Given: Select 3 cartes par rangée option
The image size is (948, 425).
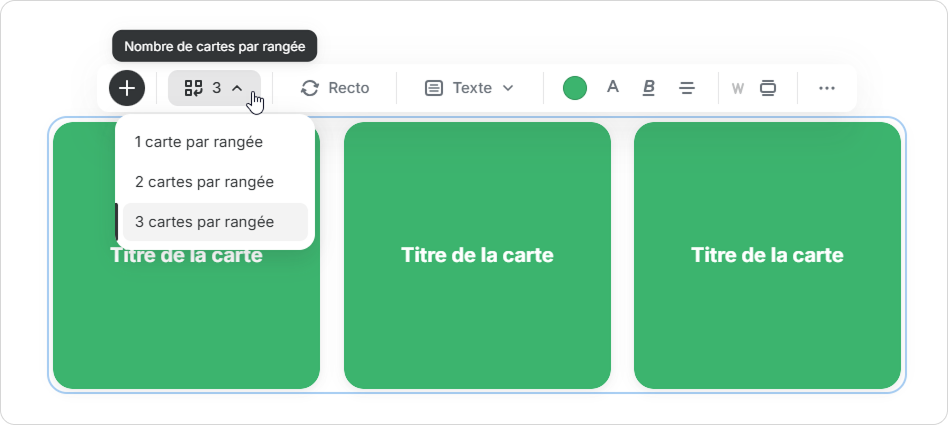Looking at the screenshot, I should [x=204, y=222].
